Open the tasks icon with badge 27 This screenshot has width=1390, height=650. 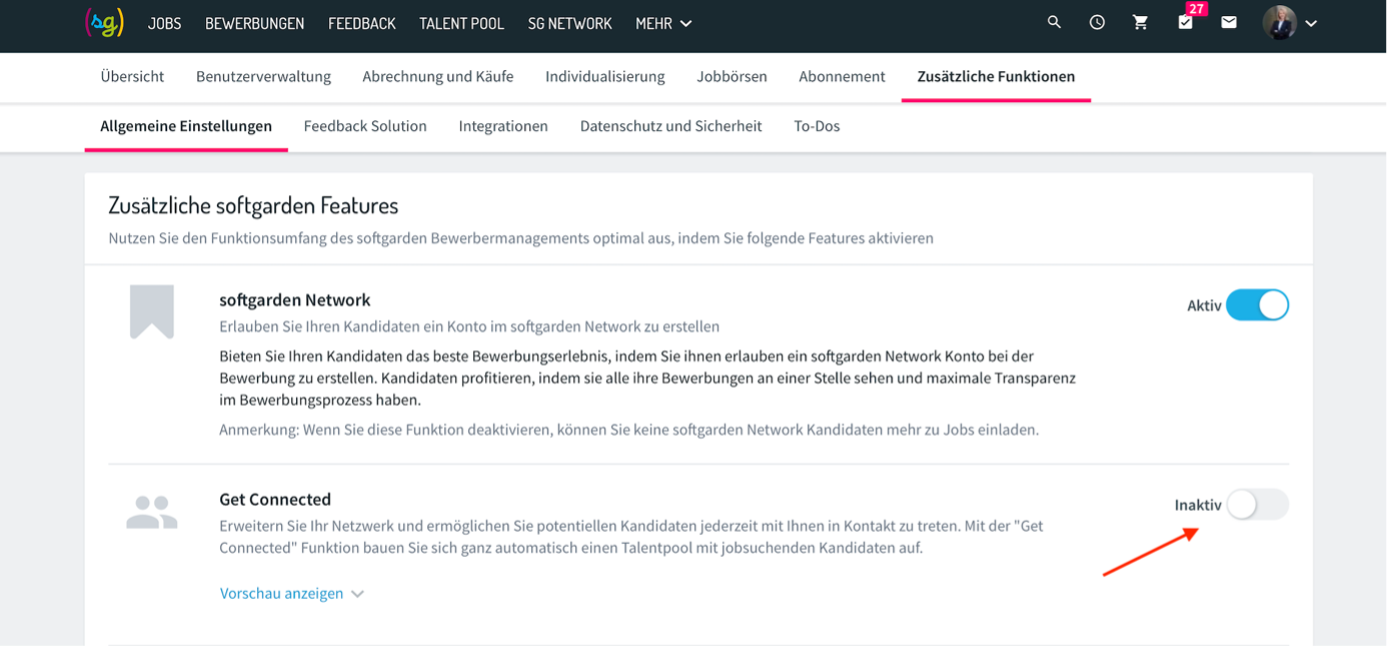coord(1185,23)
